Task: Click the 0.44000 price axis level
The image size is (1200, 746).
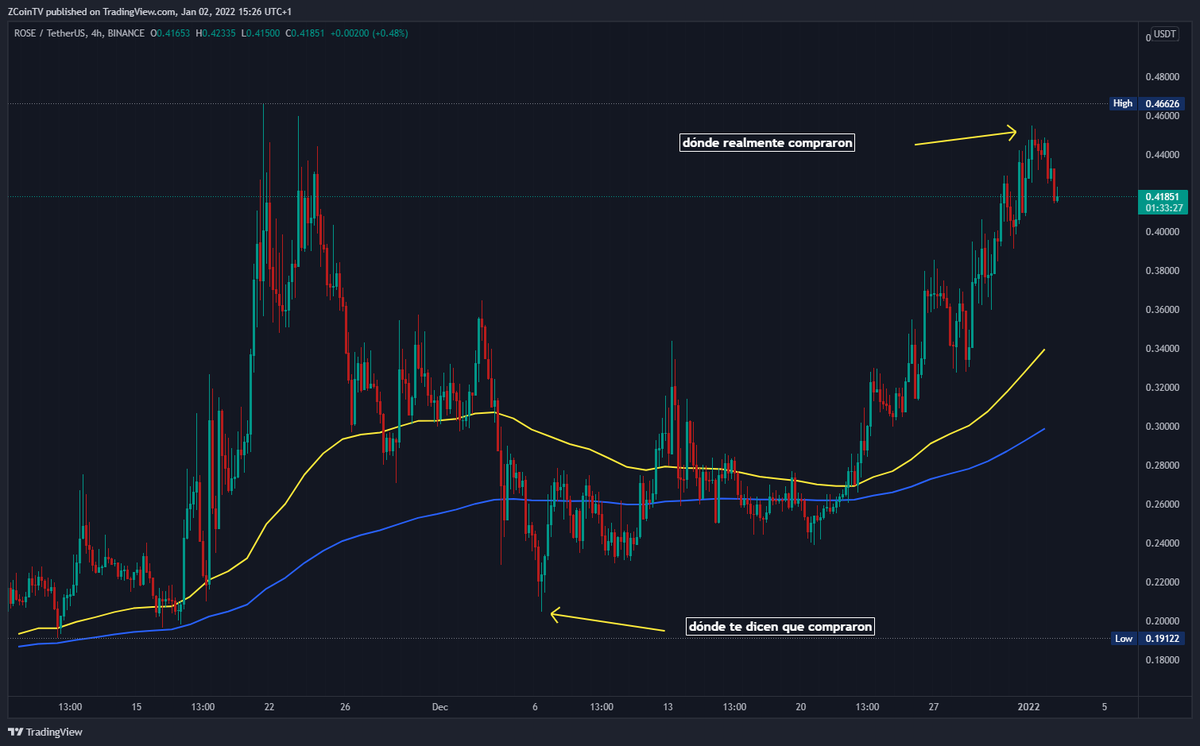Action: [1161, 155]
